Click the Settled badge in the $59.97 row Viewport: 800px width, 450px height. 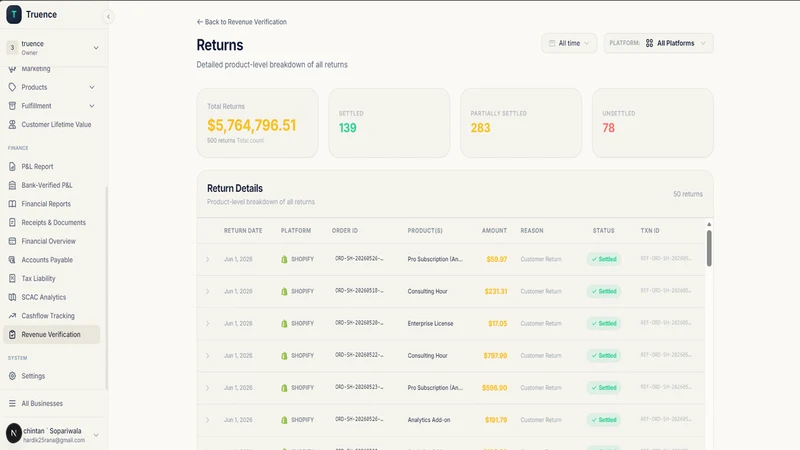[604, 259]
